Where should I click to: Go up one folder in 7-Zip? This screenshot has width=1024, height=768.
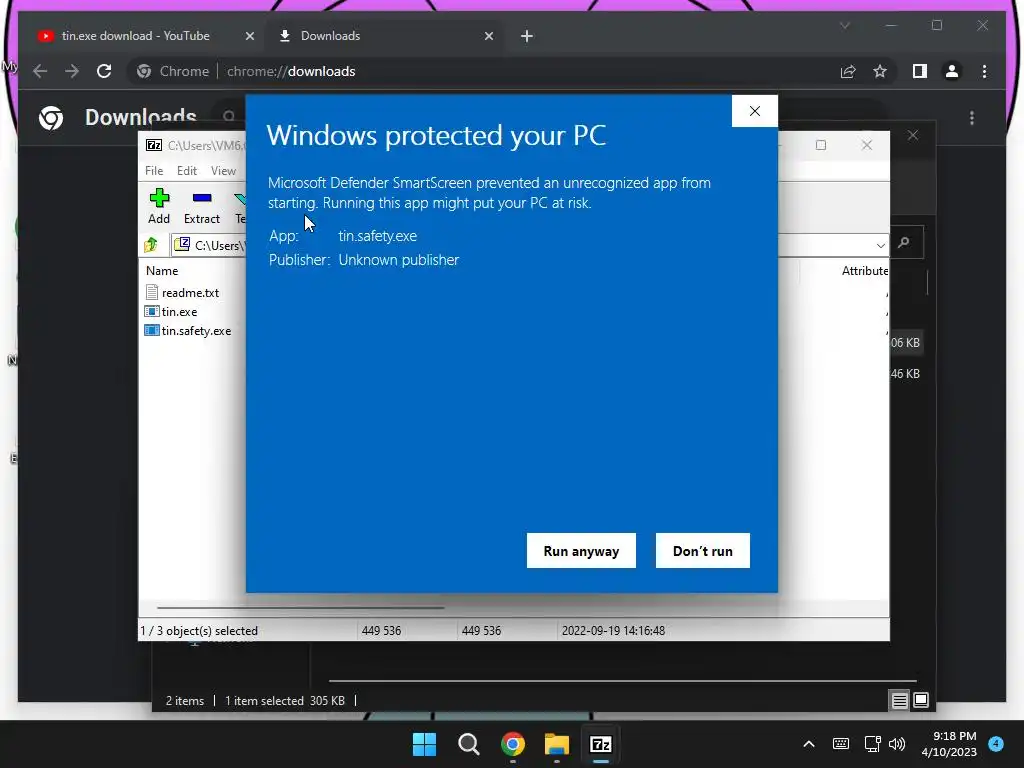pyautogui.click(x=152, y=245)
